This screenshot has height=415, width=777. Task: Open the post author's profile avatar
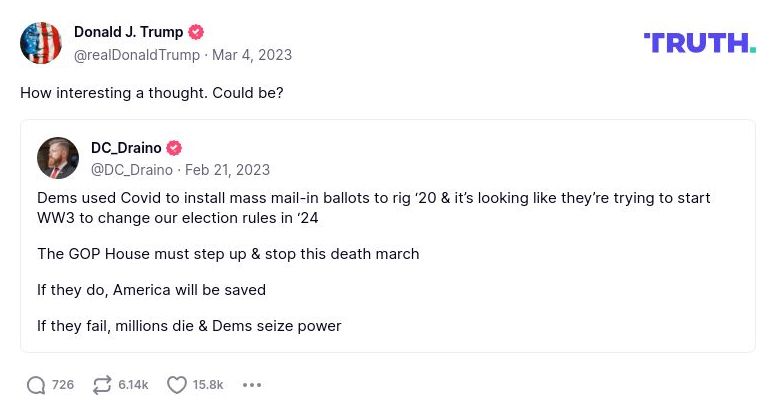pos(41,42)
